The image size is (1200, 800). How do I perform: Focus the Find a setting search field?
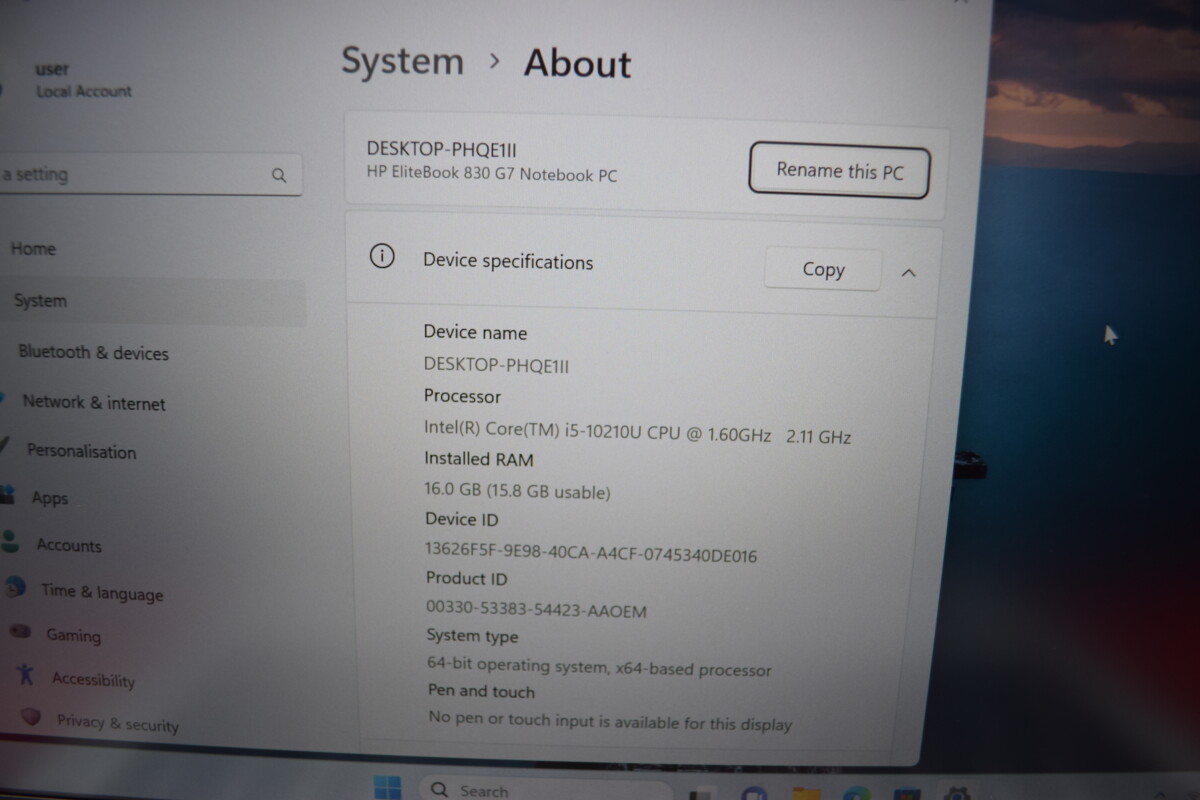pos(150,175)
